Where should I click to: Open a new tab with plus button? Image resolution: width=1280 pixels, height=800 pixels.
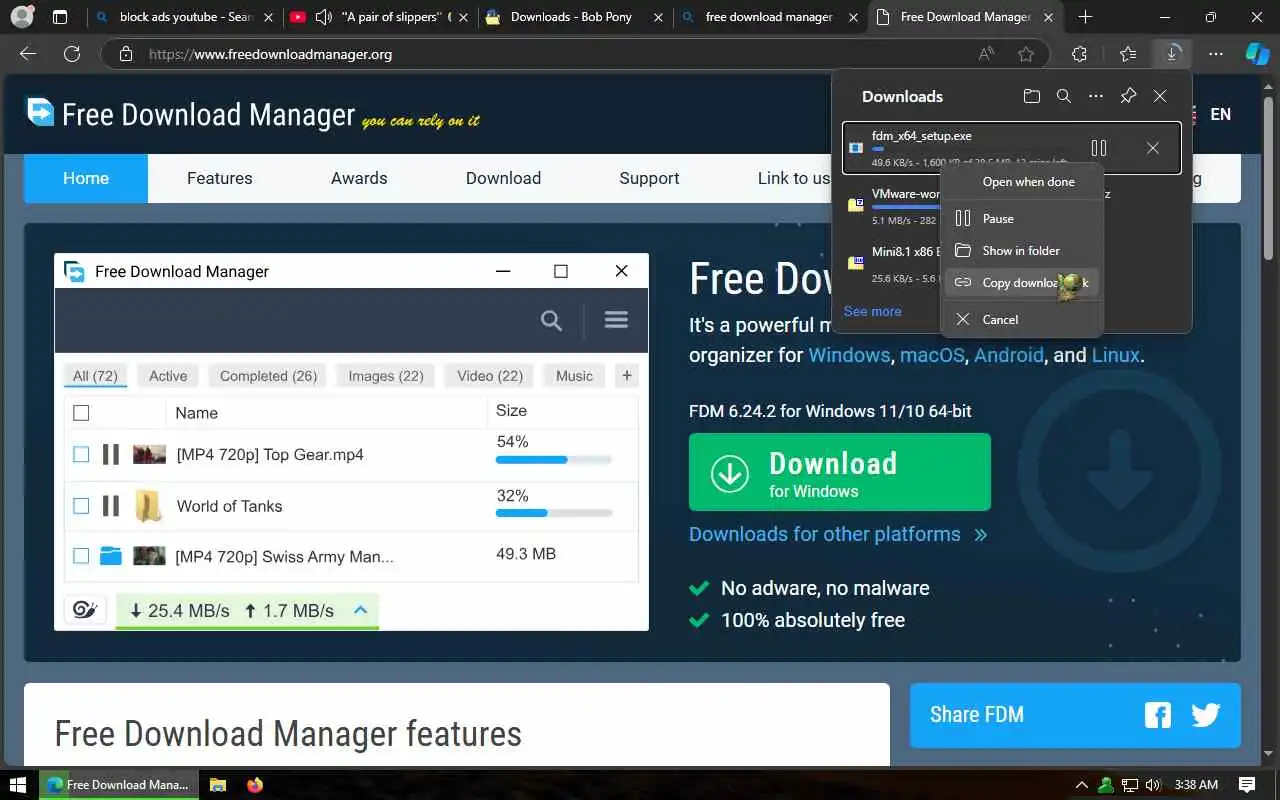pos(1086,17)
